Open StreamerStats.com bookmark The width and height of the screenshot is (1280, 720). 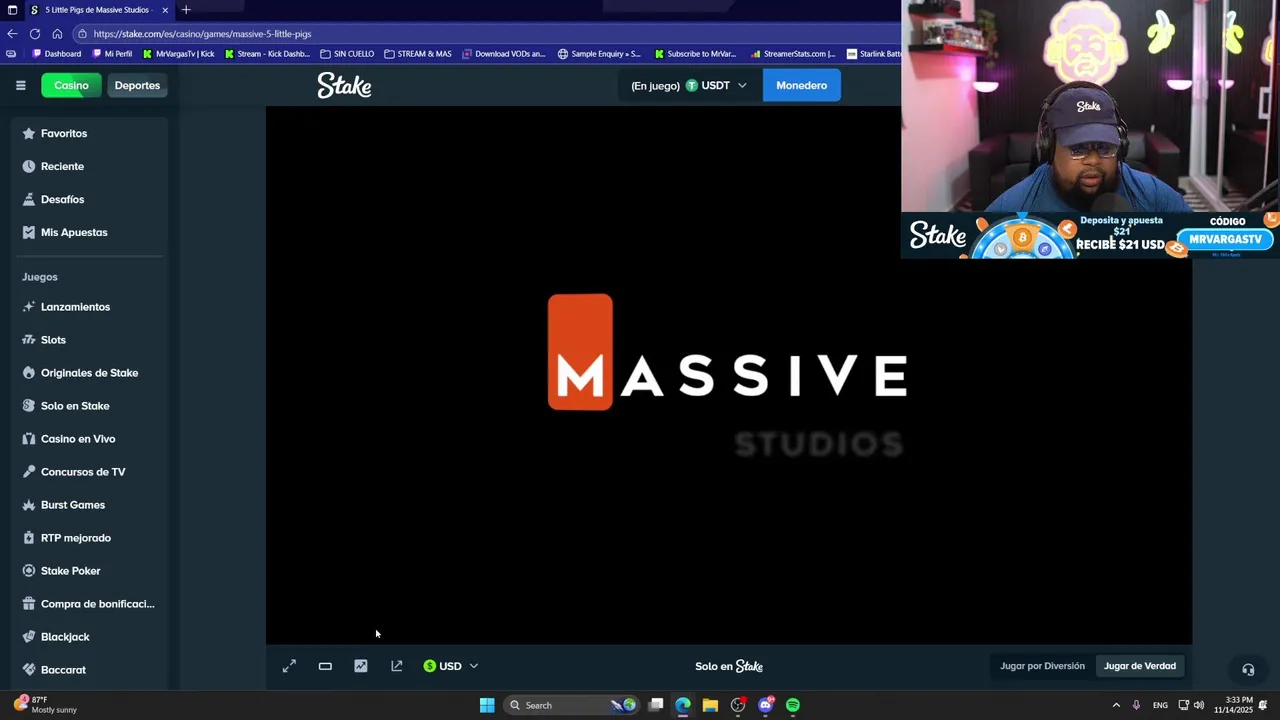[x=793, y=54]
